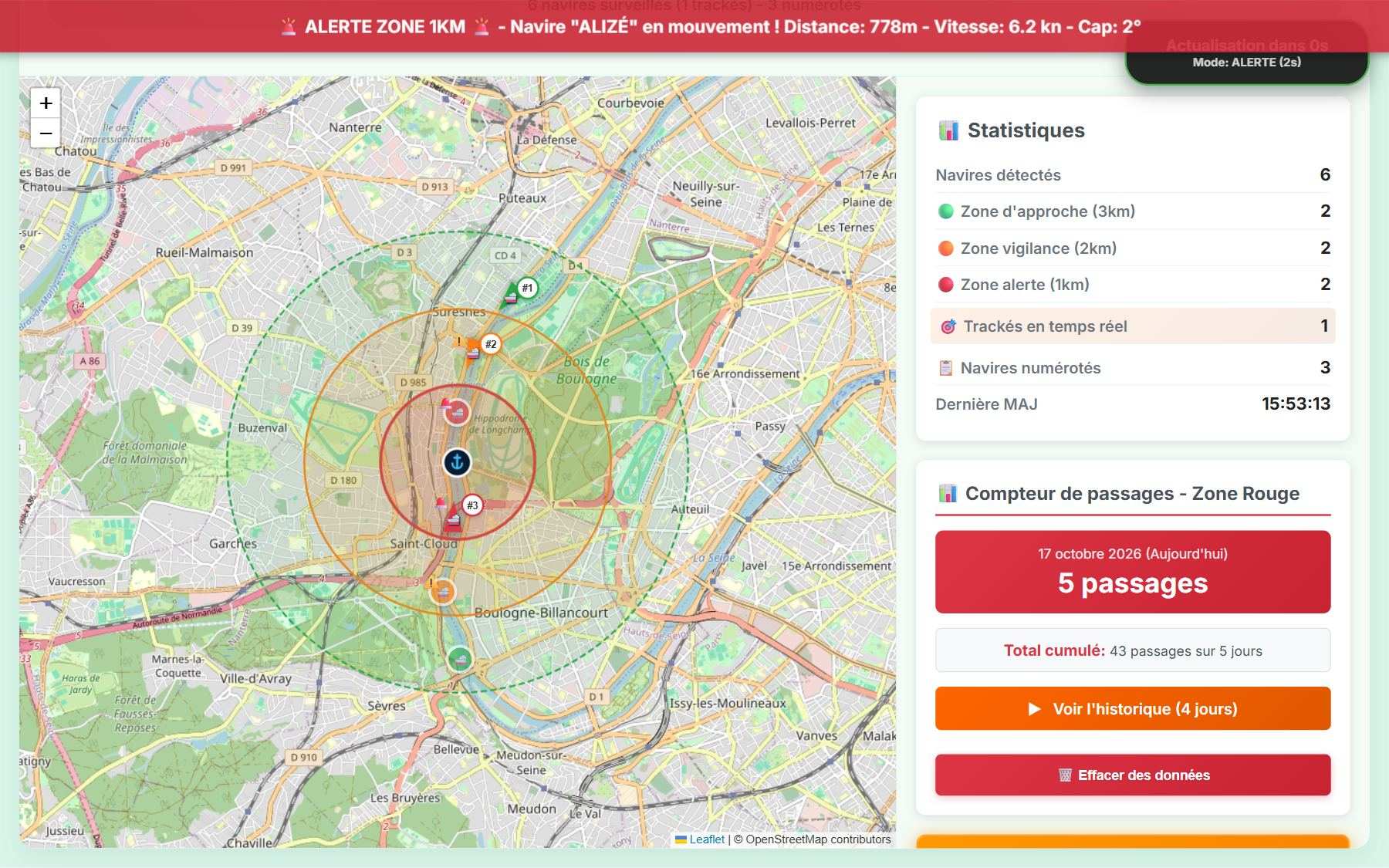The width and height of the screenshot is (1389, 868).
Task: Click Effacer des données button
Action: [1133, 775]
